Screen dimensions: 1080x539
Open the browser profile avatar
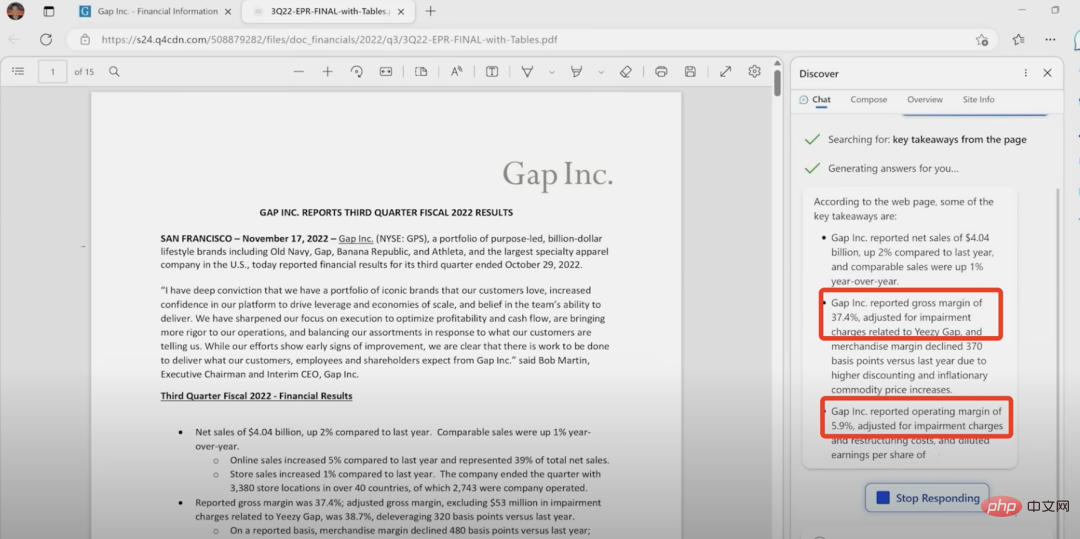(x=15, y=11)
